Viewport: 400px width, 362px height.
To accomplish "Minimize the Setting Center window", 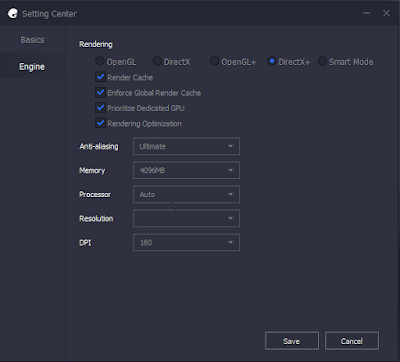I will tap(367, 13).
